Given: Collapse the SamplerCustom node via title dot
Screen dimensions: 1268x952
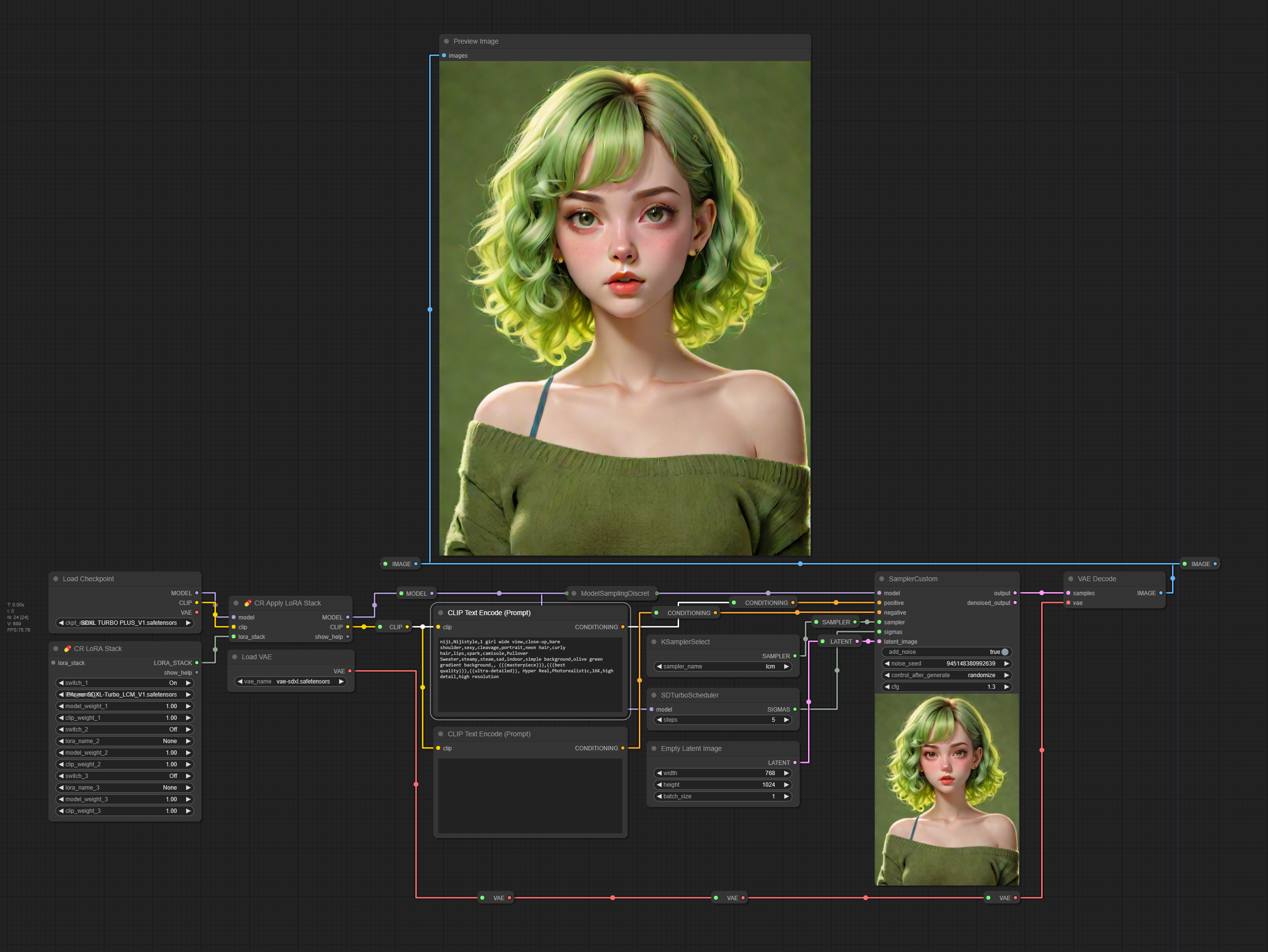Looking at the screenshot, I should click(x=882, y=579).
